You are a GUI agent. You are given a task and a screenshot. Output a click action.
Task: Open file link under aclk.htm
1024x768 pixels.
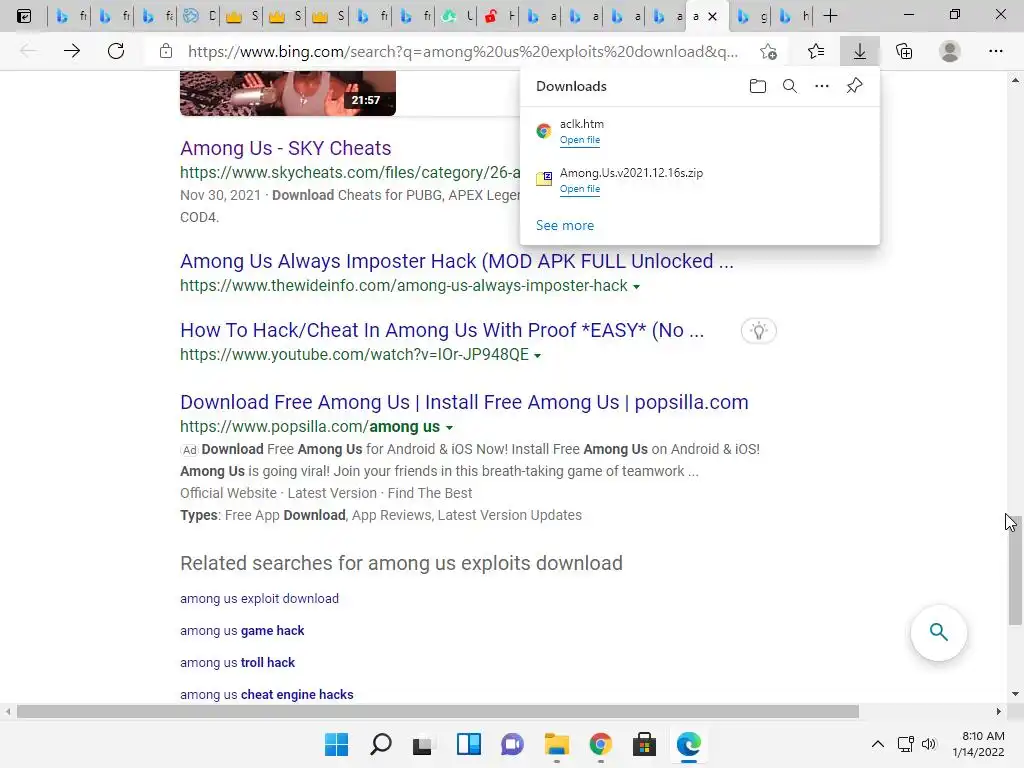click(x=579, y=140)
